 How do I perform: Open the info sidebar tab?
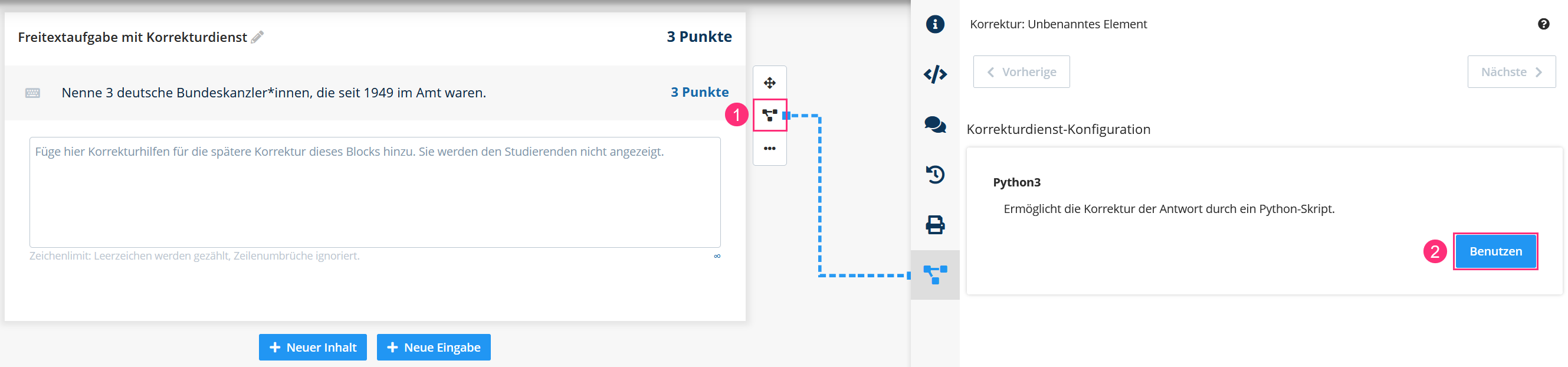934,24
